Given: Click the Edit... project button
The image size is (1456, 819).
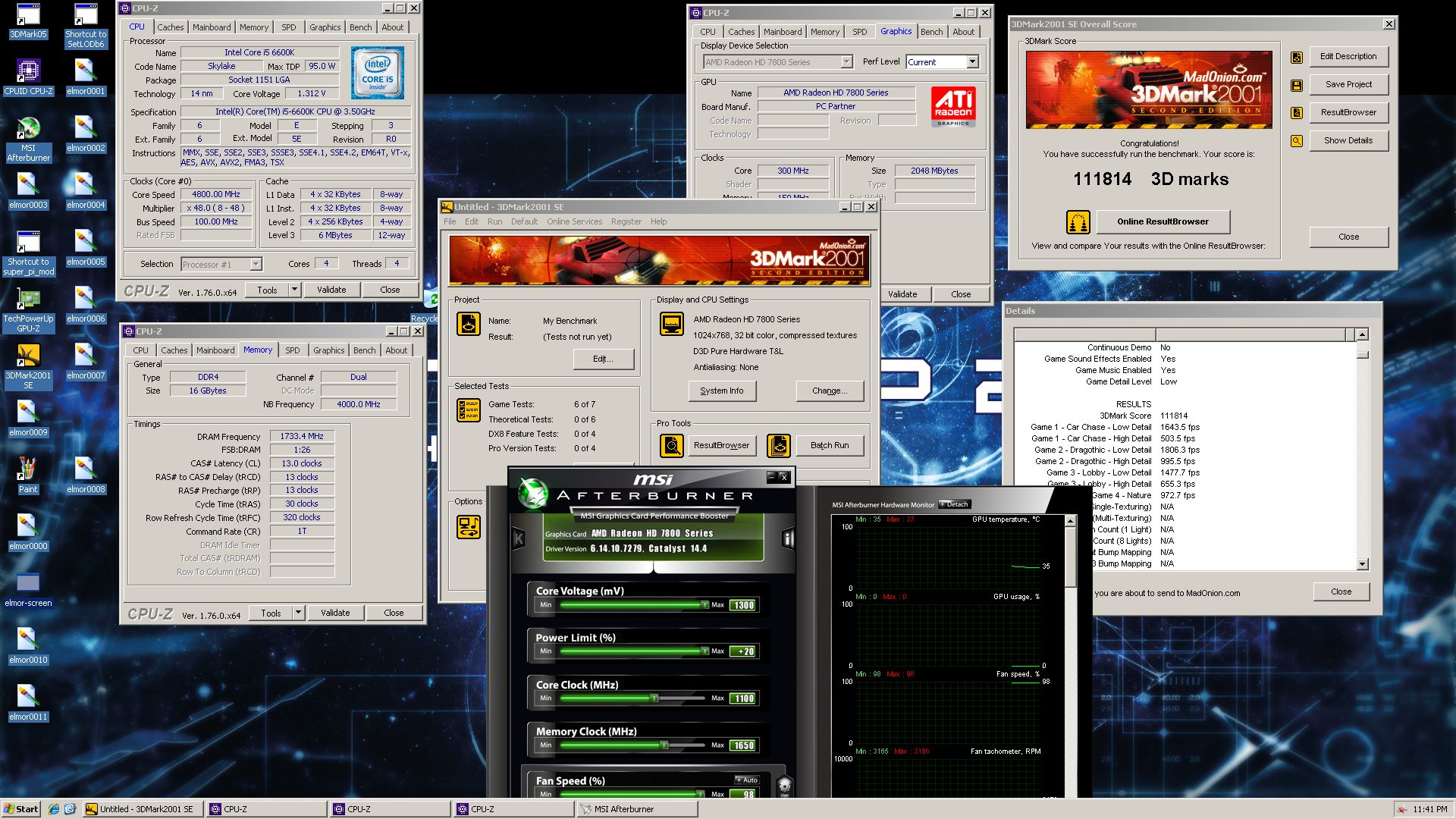Looking at the screenshot, I should click(603, 359).
